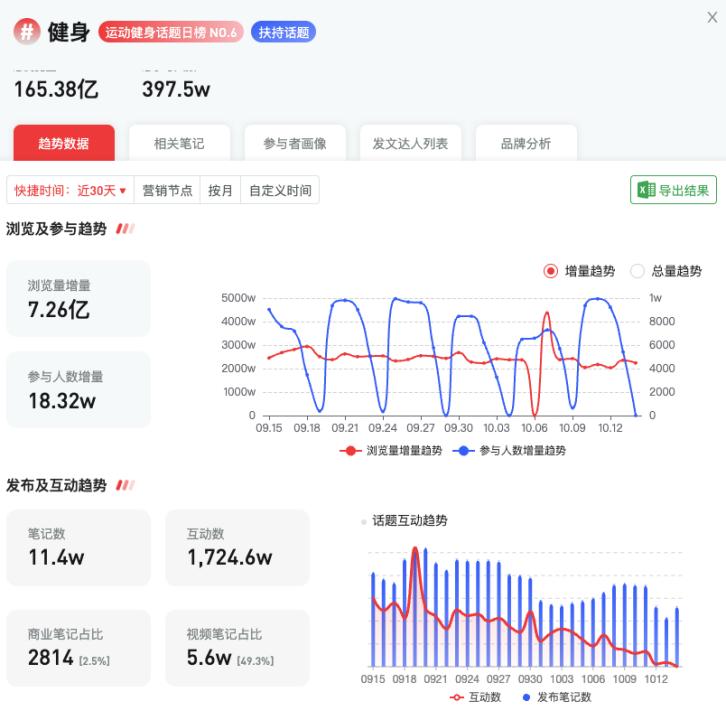This screenshot has width=726, height=720.
Task: Toggle the 浏览量增量趋势 legend series
Action: coord(391,451)
